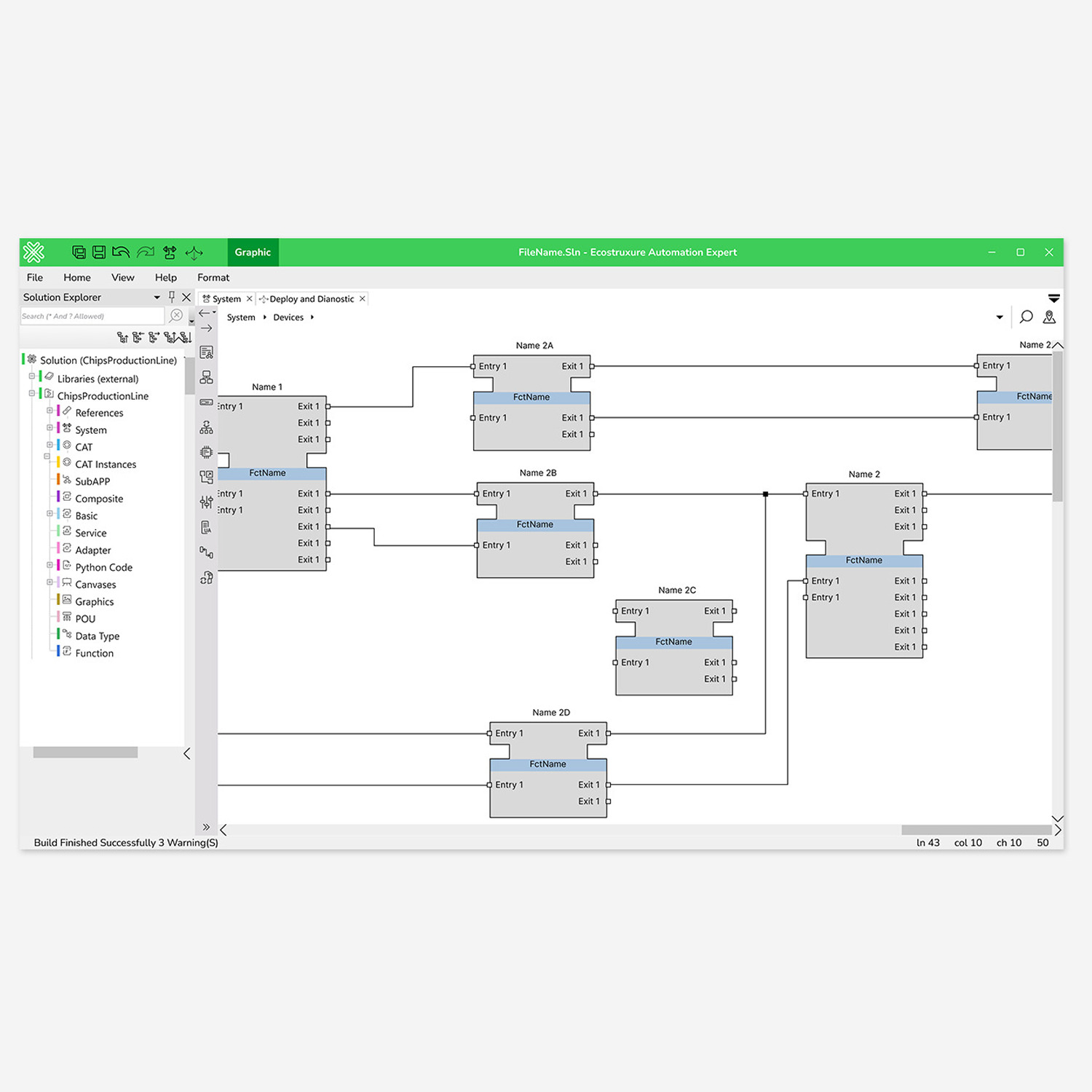Image resolution: width=1092 pixels, height=1092 pixels.
Task: Pin the Solution Explorer panel
Action: click(172, 297)
